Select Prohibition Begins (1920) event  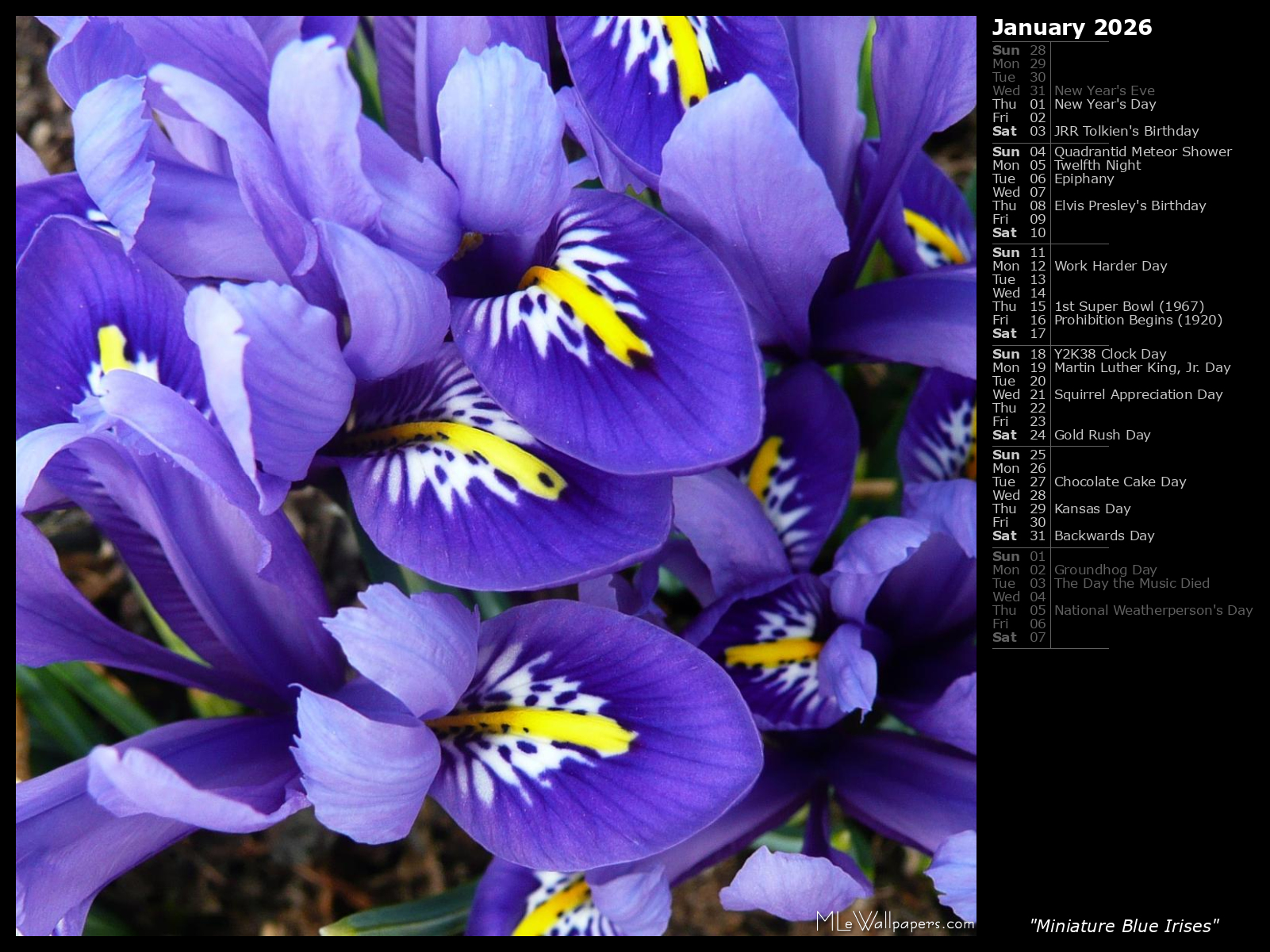[x=1138, y=320]
